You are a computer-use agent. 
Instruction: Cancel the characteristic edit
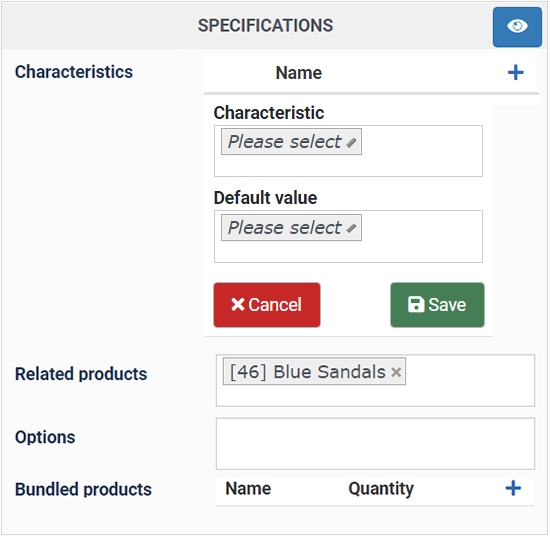[267, 305]
